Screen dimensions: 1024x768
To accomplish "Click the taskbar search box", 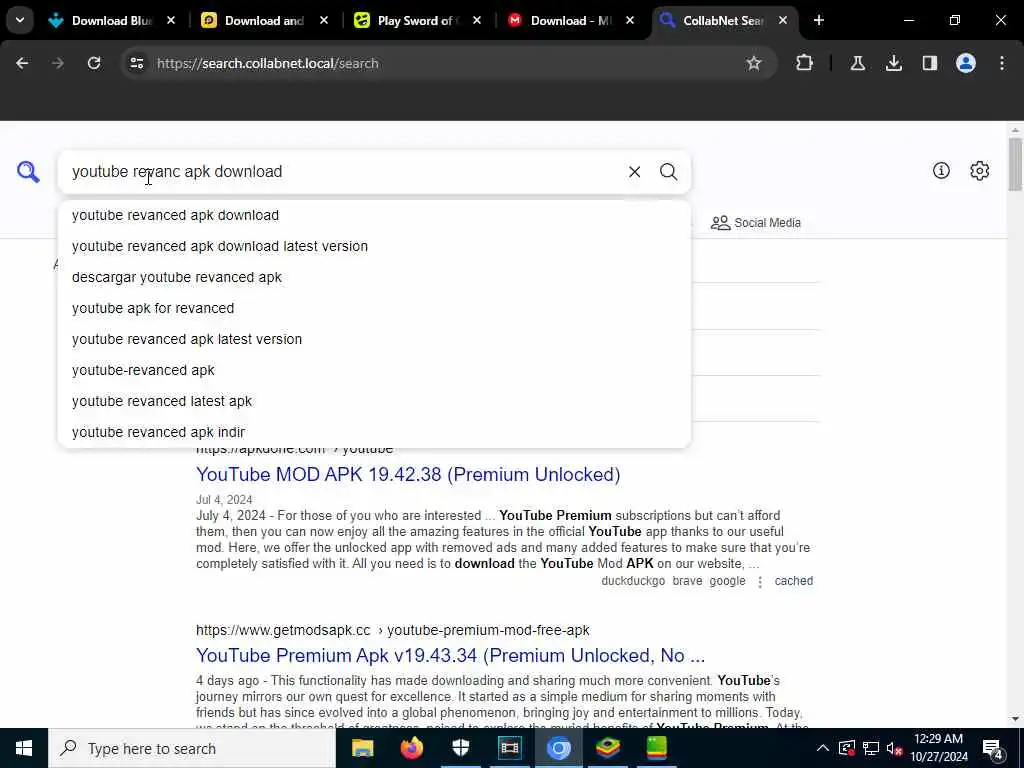I will pyautogui.click(x=192, y=748).
